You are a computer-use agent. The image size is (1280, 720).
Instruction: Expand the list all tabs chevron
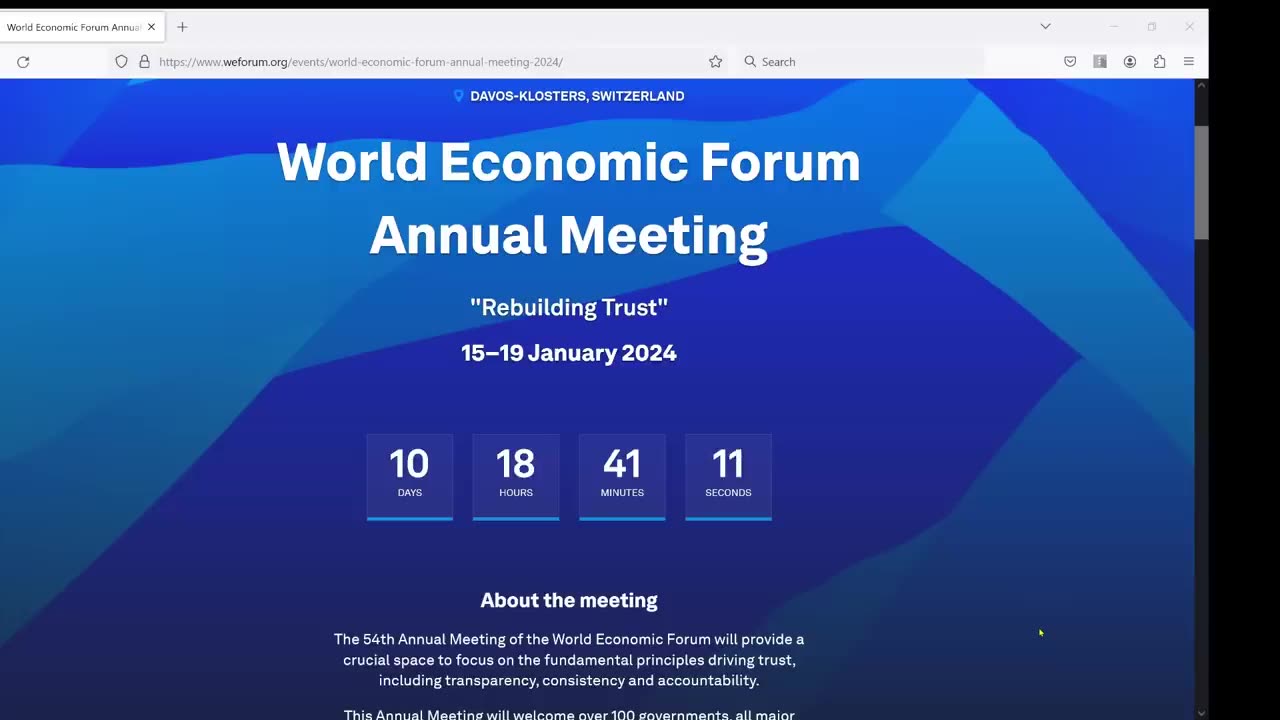[1045, 26]
